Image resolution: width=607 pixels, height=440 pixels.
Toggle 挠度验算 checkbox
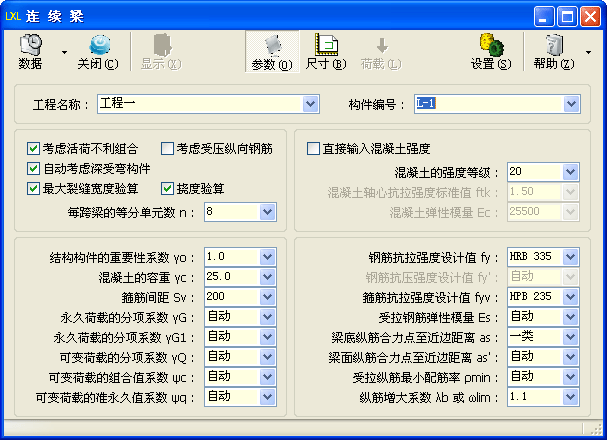point(167,188)
